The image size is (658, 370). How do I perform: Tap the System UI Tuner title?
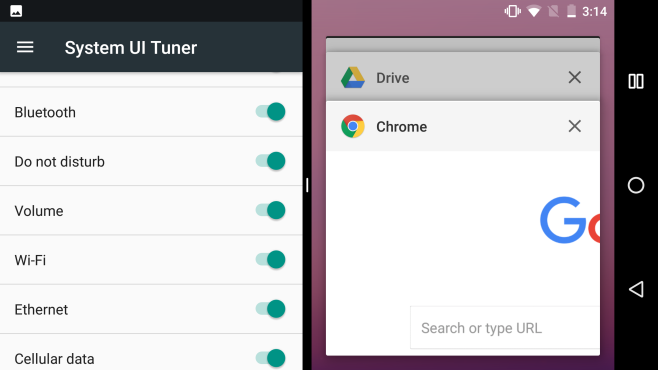[131, 47]
